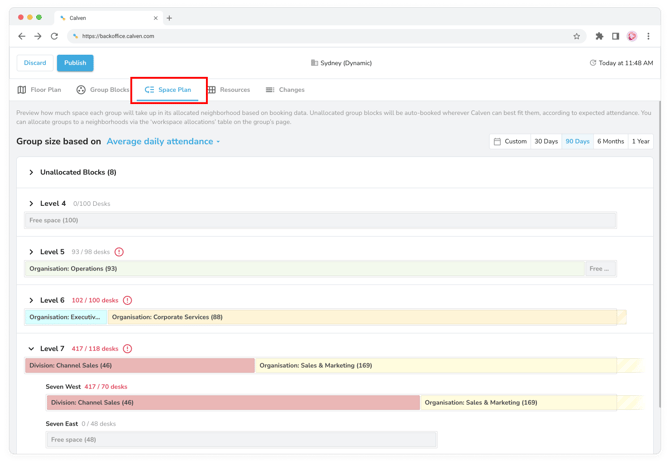This screenshot has height=465, width=670.
Task: Switch to the Floor Plan tab
Action: coord(39,90)
